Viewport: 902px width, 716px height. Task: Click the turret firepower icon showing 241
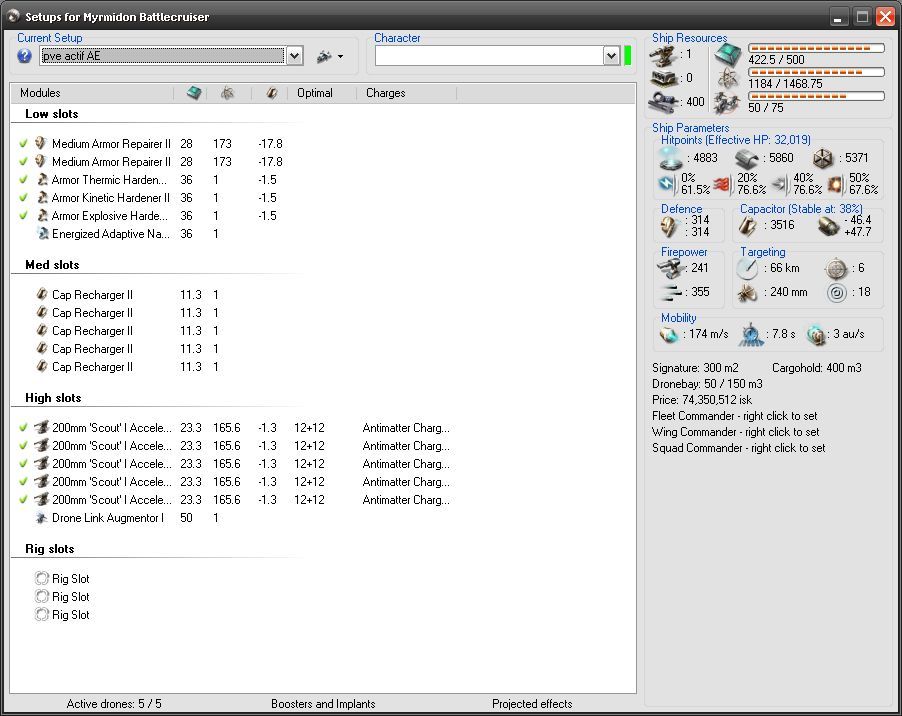[670, 268]
